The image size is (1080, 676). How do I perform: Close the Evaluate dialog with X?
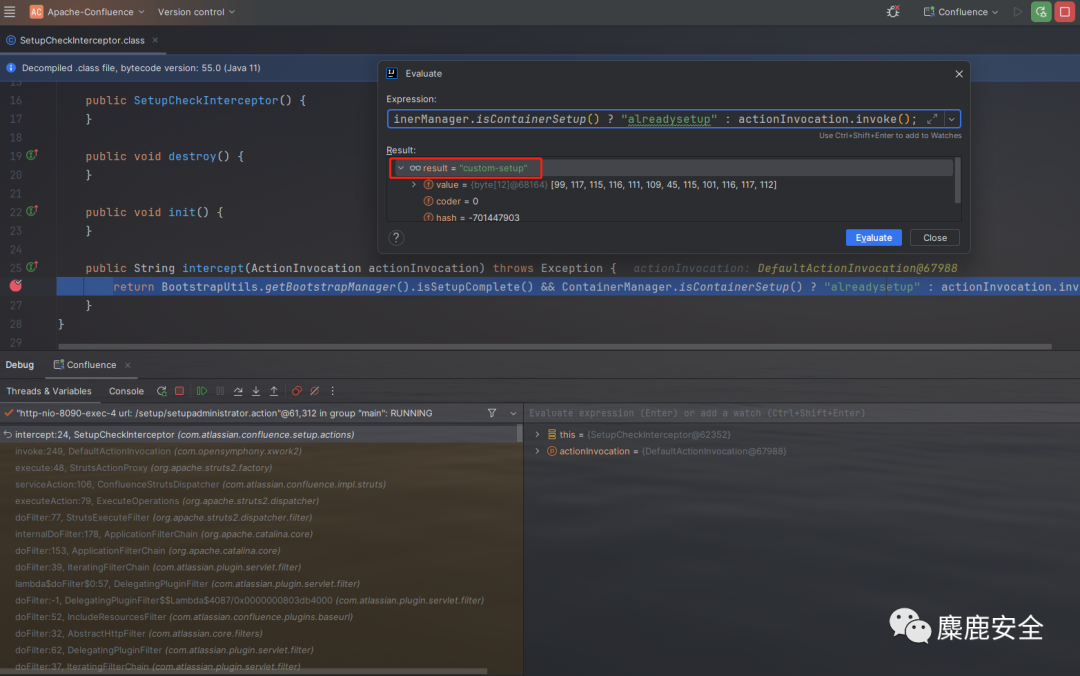coord(959,74)
